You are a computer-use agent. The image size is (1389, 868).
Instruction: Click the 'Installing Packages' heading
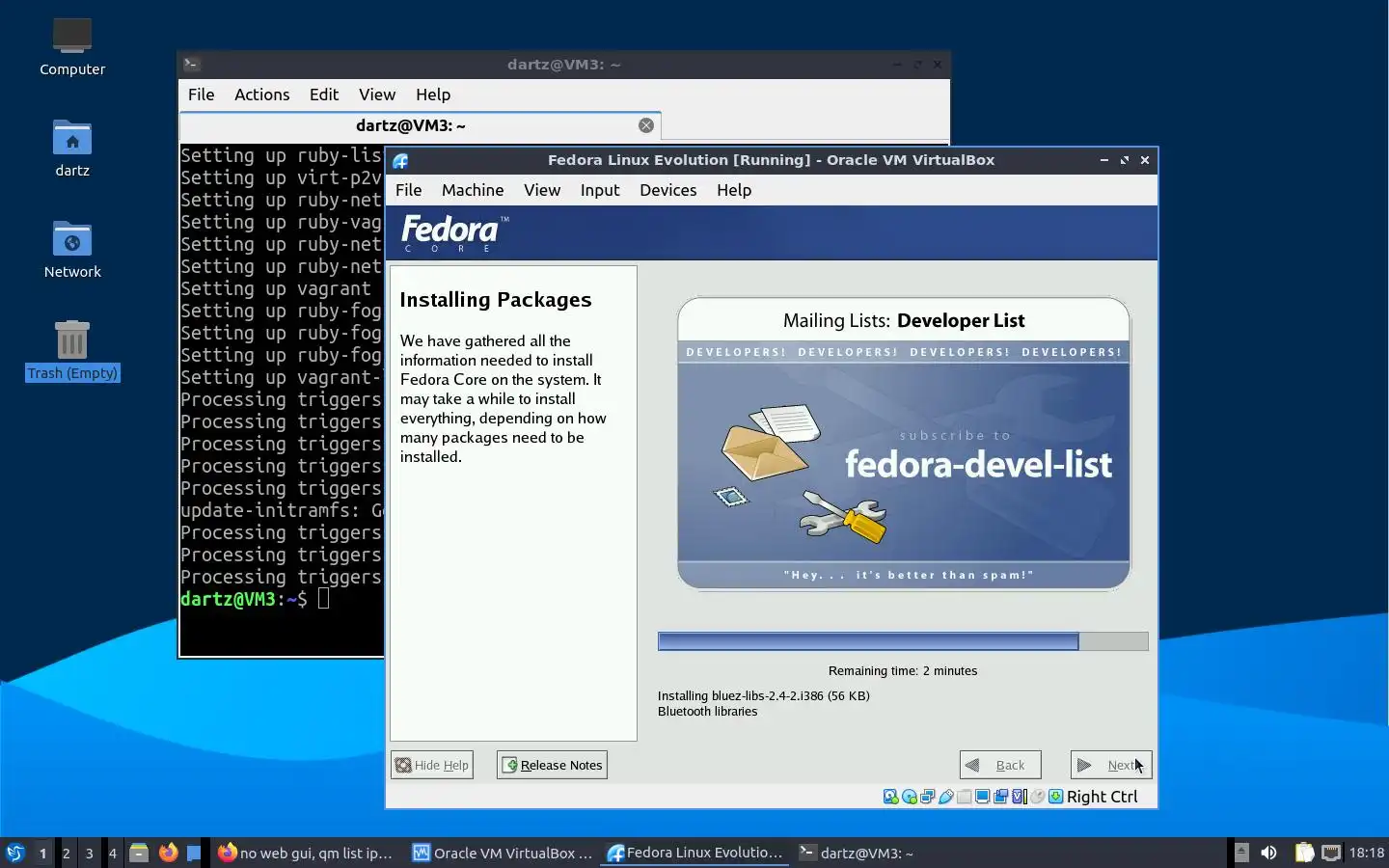click(x=496, y=300)
